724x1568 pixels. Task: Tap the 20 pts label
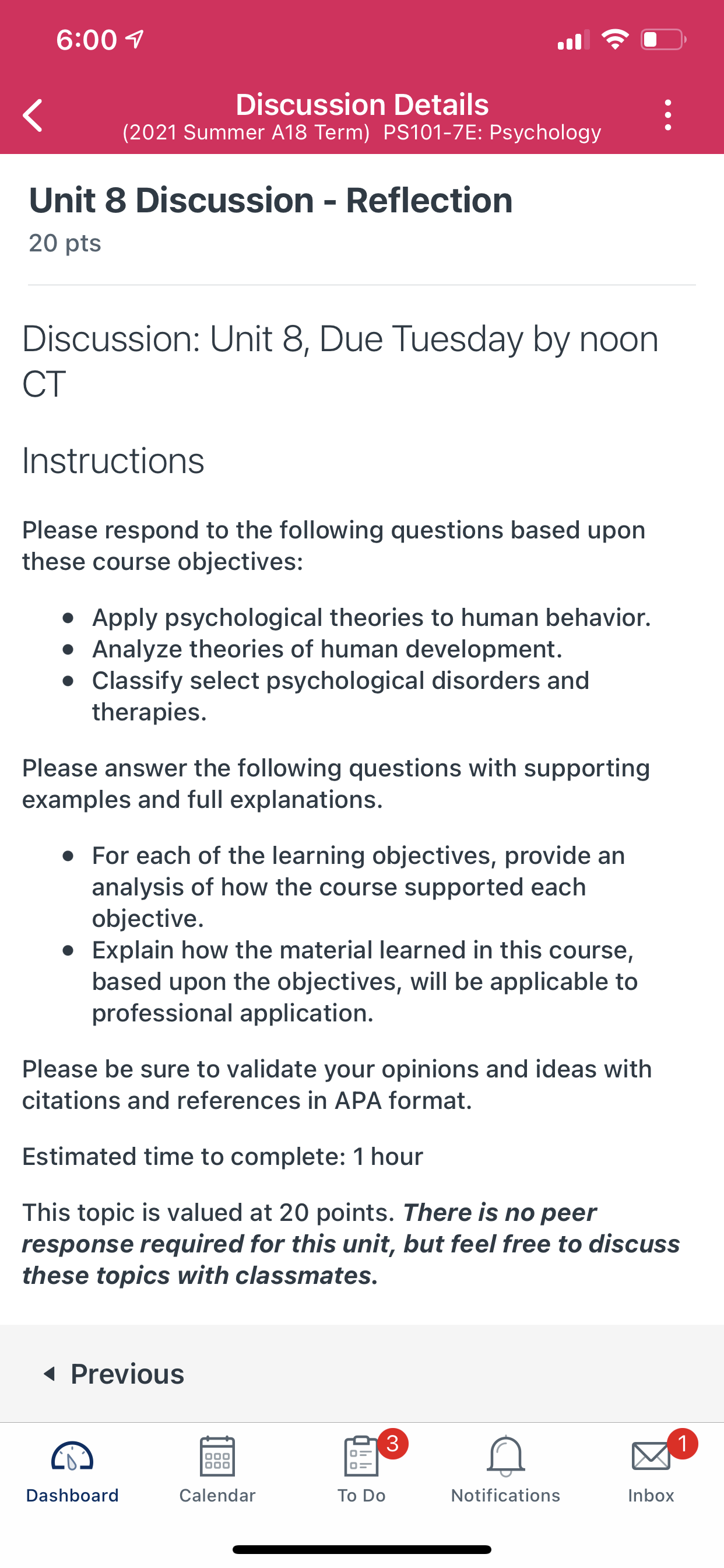pyautogui.click(x=65, y=243)
